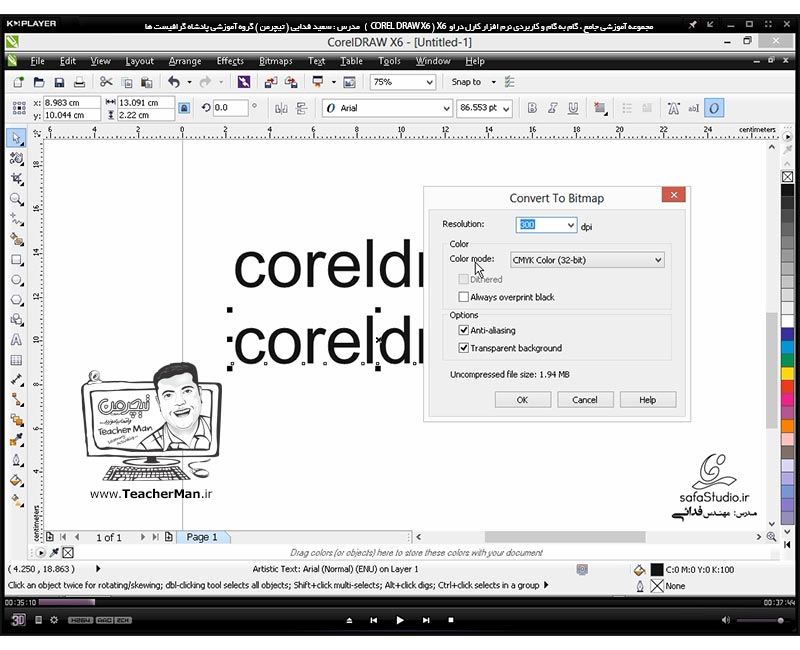Screen dimensions: 800x650
Task: Select the Pick tool in toolbox
Action: pos(16,138)
